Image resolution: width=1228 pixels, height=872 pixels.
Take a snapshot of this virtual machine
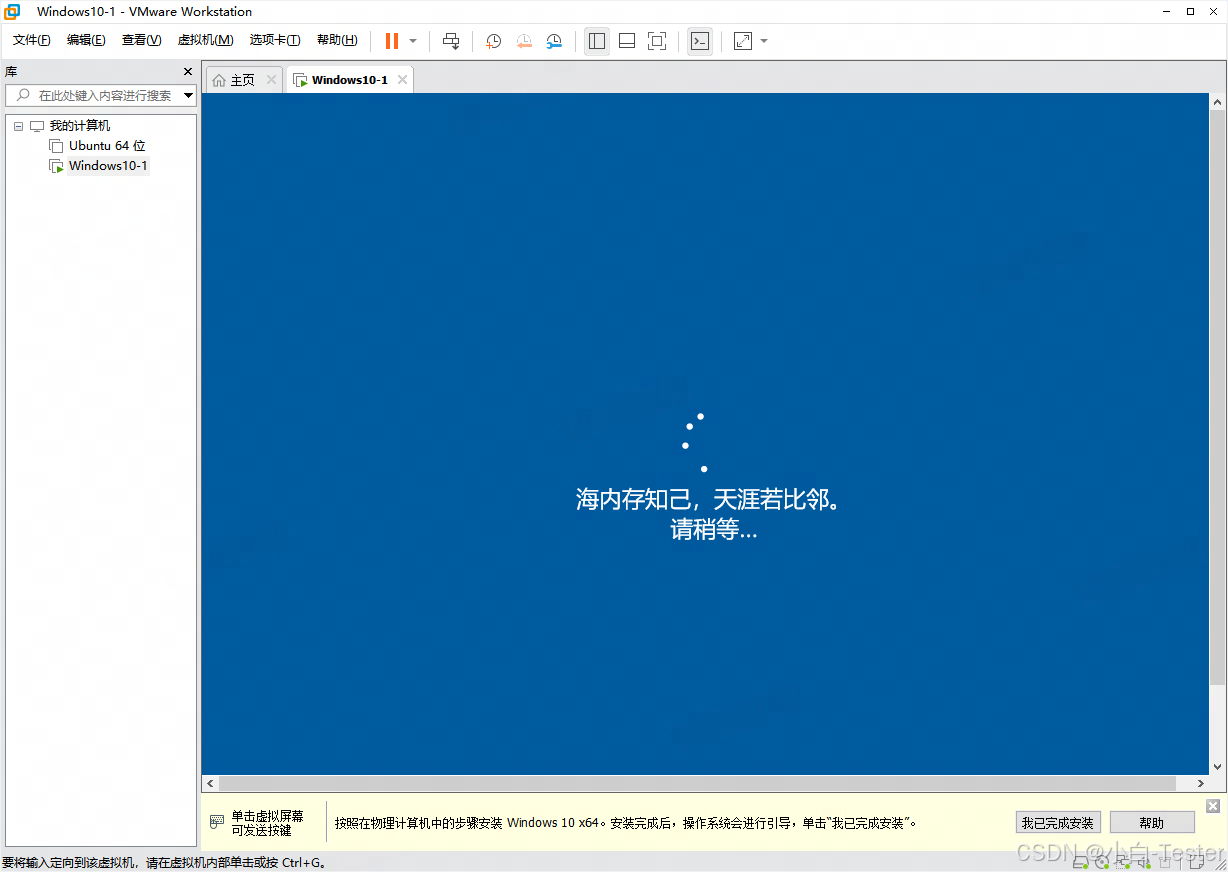pyautogui.click(x=494, y=41)
